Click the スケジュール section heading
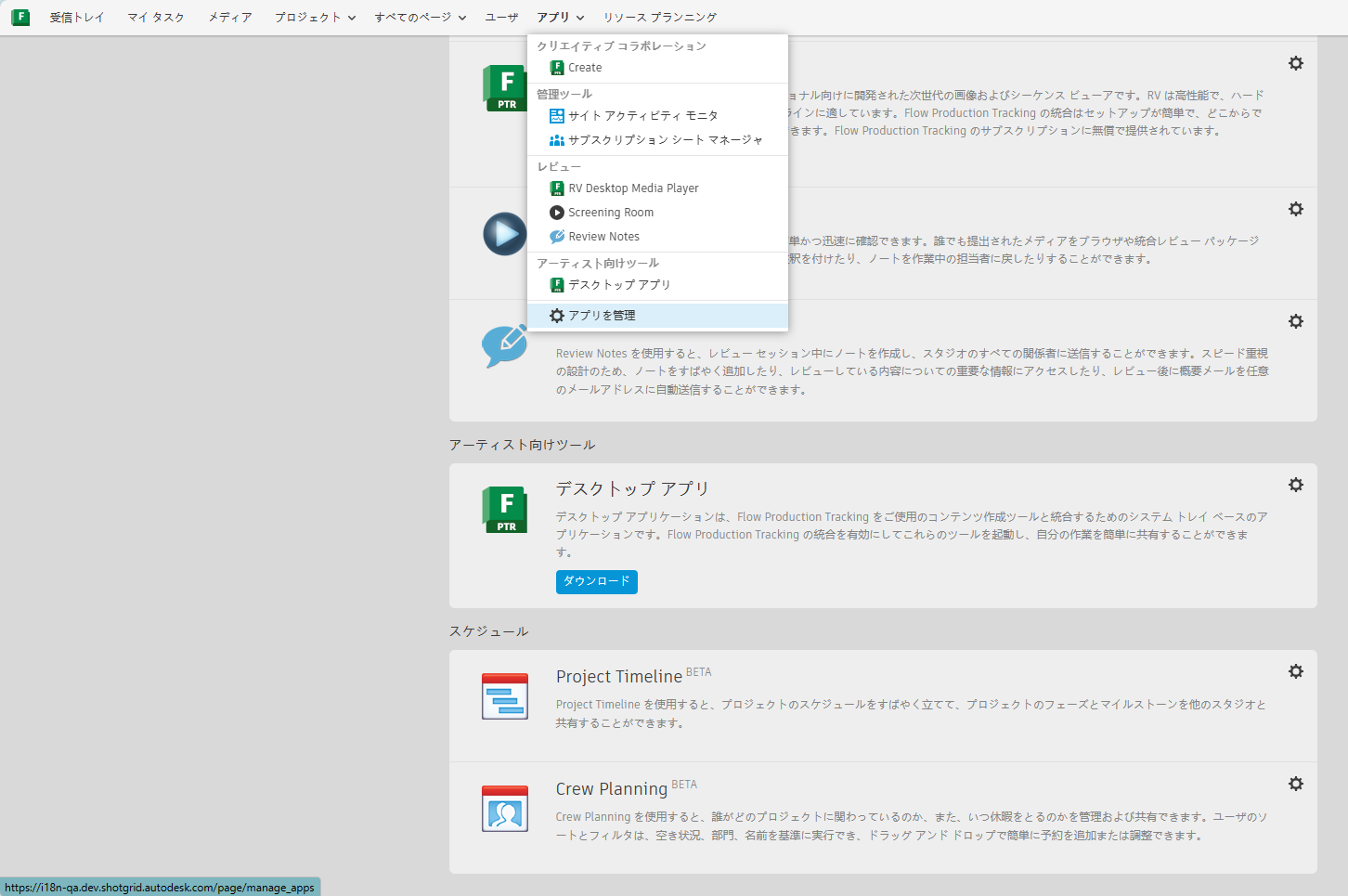Image resolution: width=1348 pixels, height=896 pixels. click(x=489, y=631)
